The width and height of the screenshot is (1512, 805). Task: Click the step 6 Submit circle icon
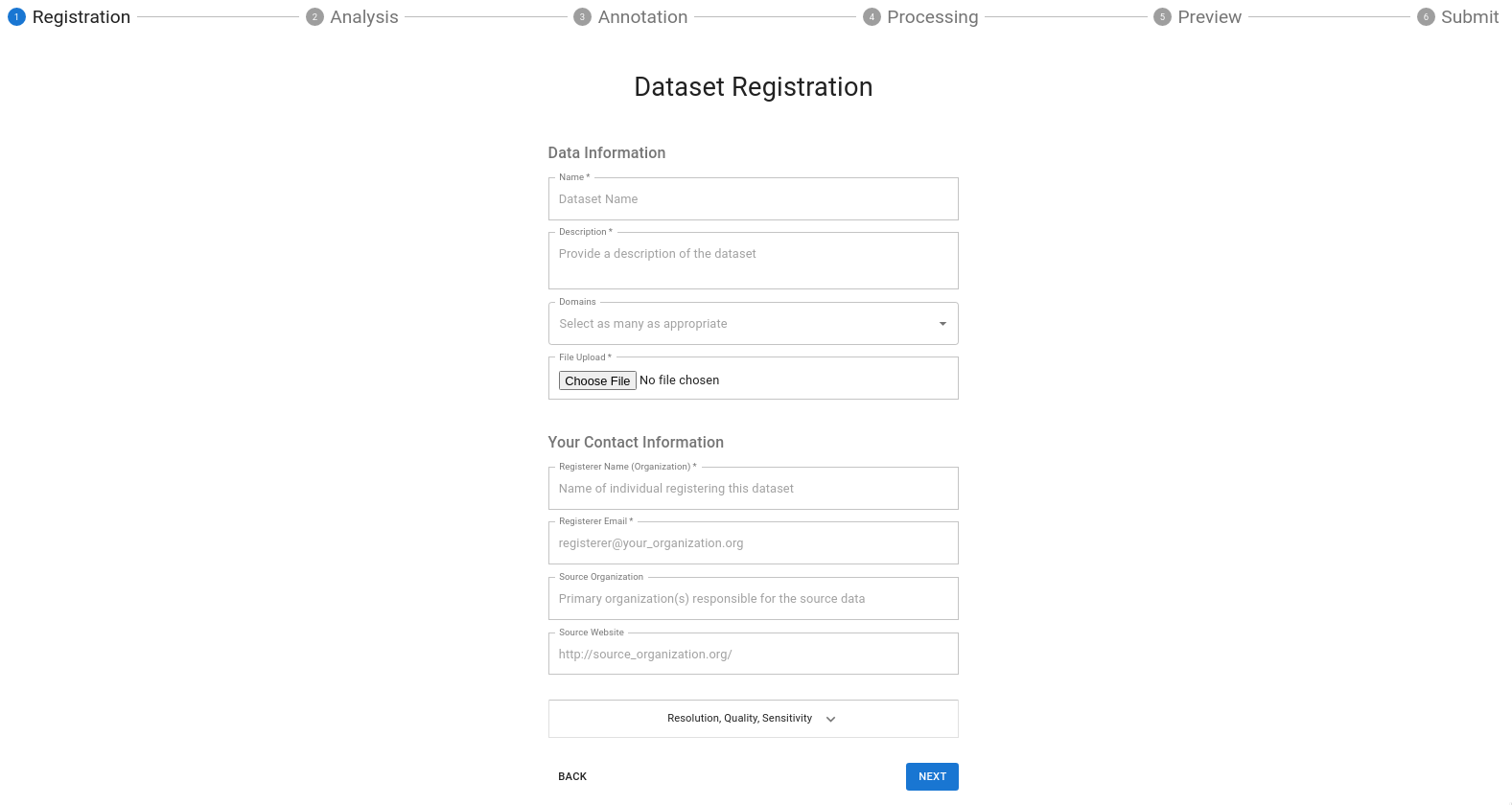1426,17
